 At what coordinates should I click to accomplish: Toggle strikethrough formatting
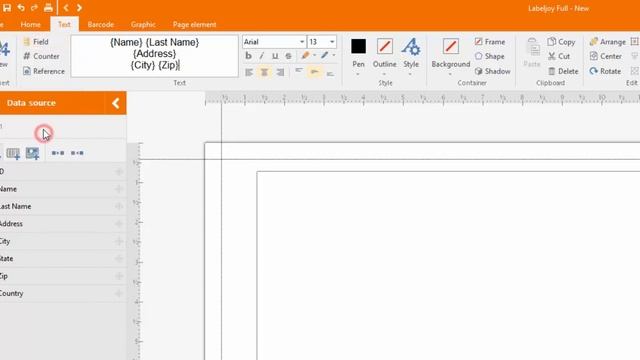(289, 56)
